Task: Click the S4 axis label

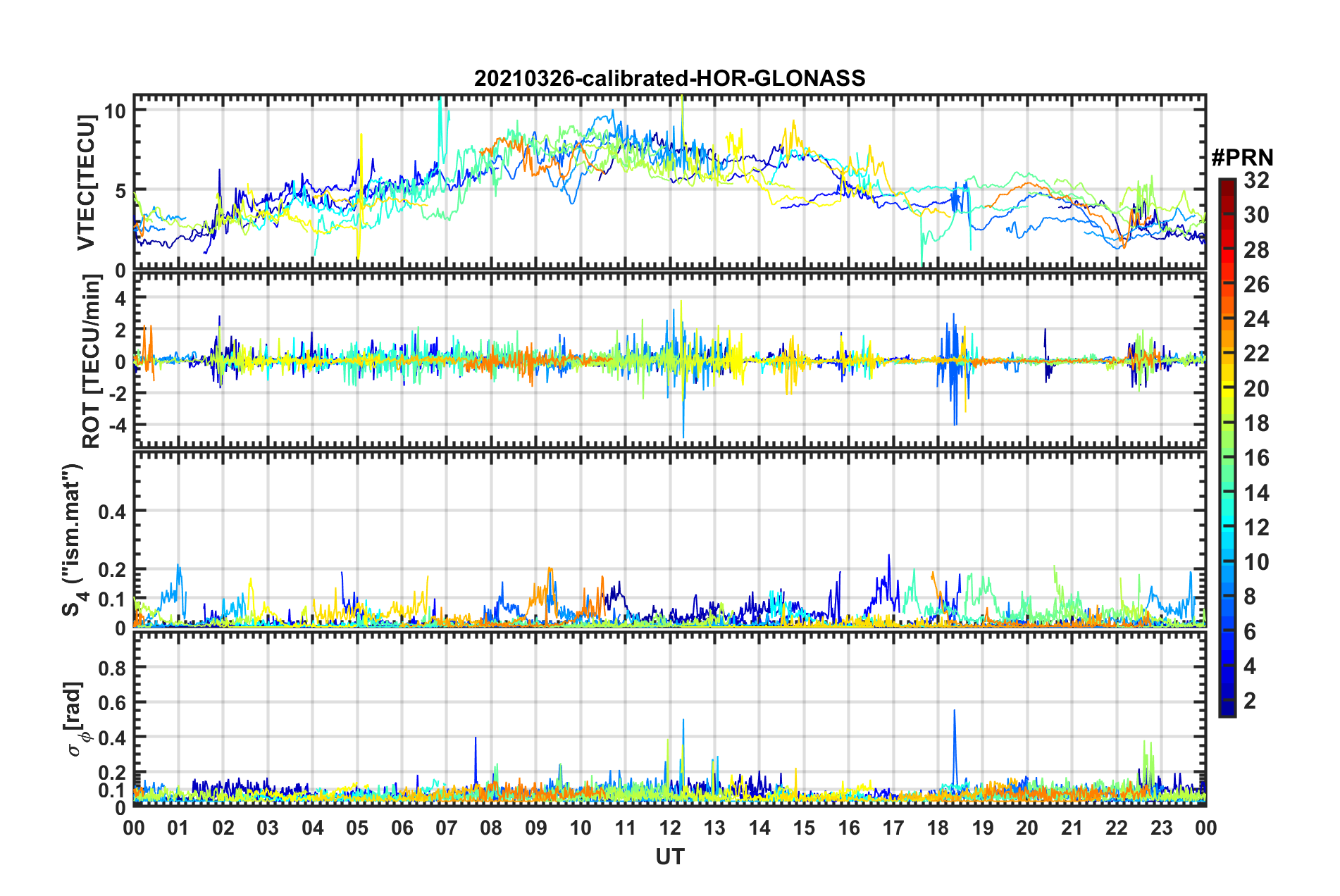Action: [x=73, y=540]
